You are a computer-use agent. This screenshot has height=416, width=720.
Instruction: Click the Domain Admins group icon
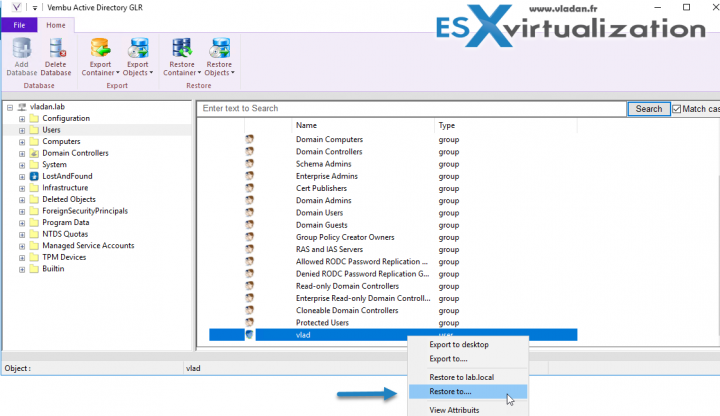coord(249,200)
